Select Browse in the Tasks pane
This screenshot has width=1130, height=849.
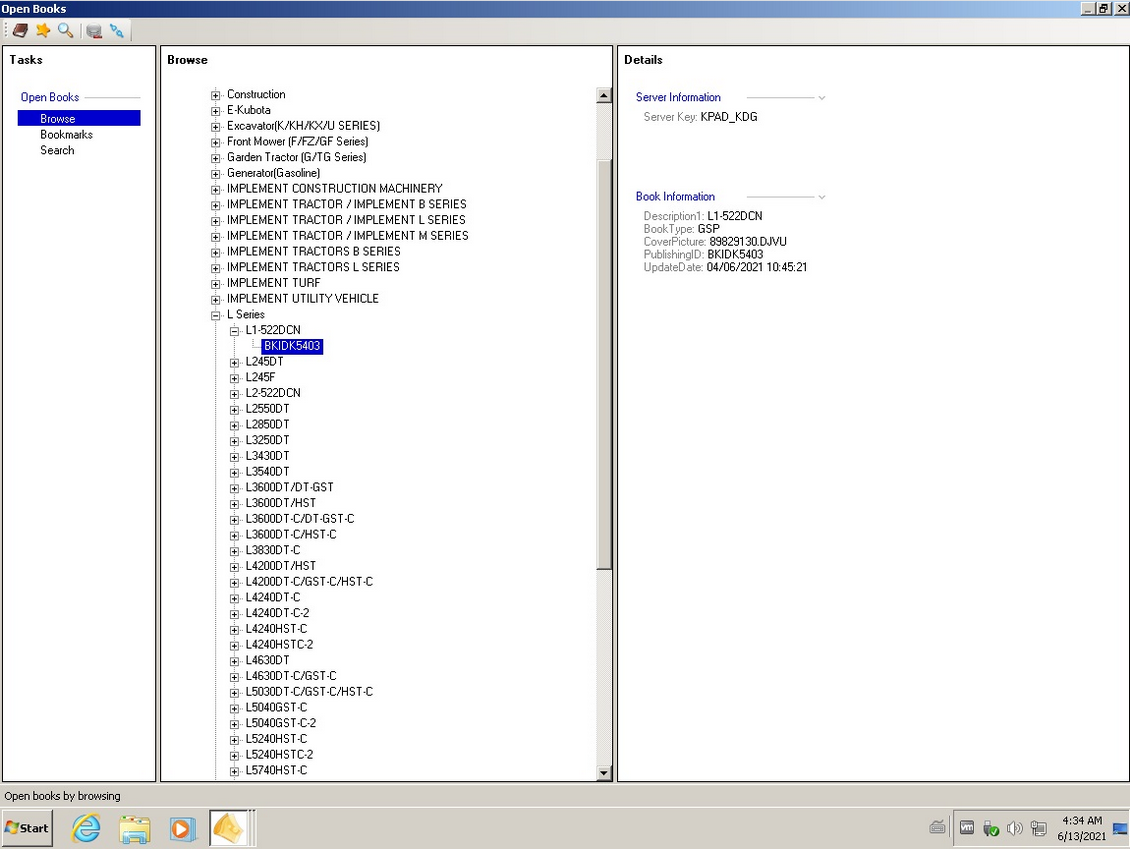[x=79, y=118]
